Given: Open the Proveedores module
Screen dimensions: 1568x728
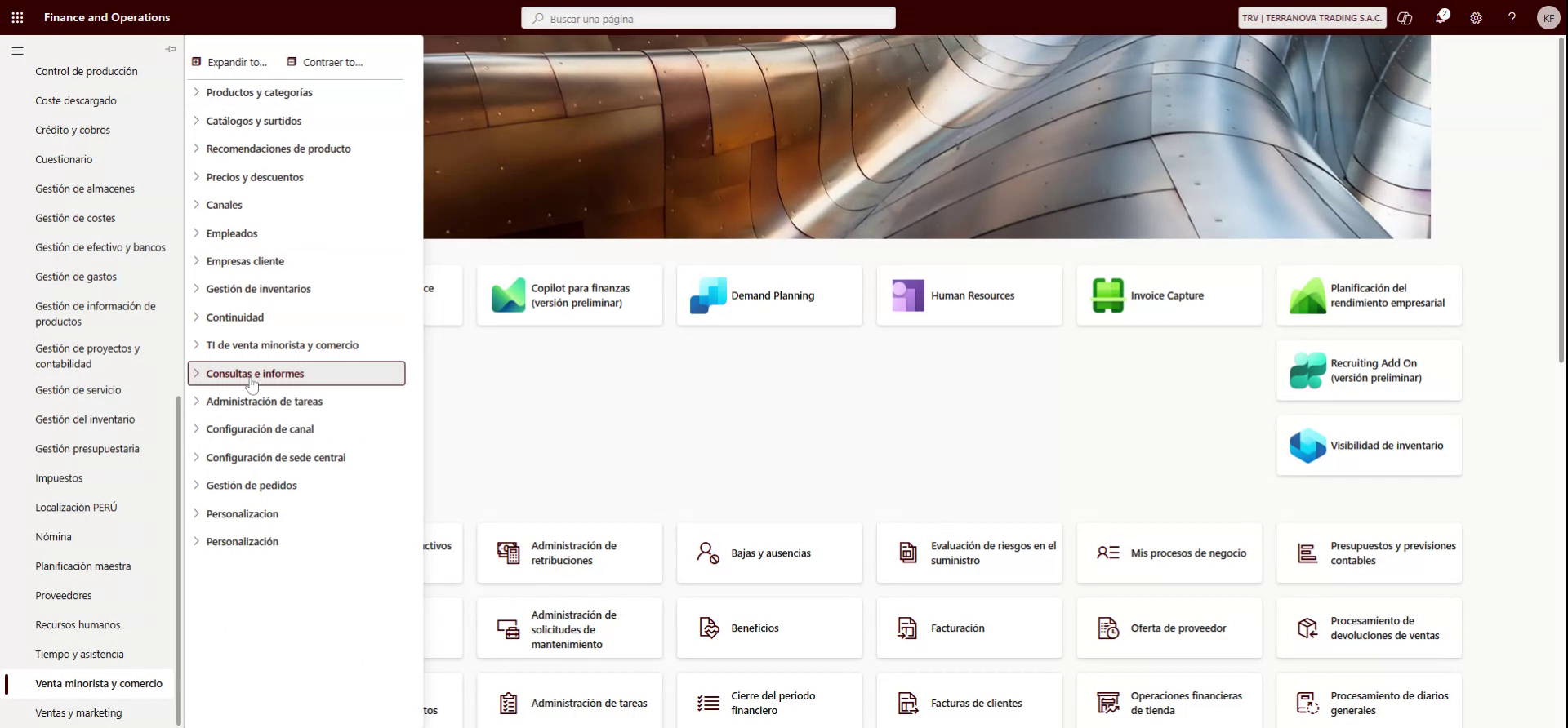Looking at the screenshot, I should point(64,596).
